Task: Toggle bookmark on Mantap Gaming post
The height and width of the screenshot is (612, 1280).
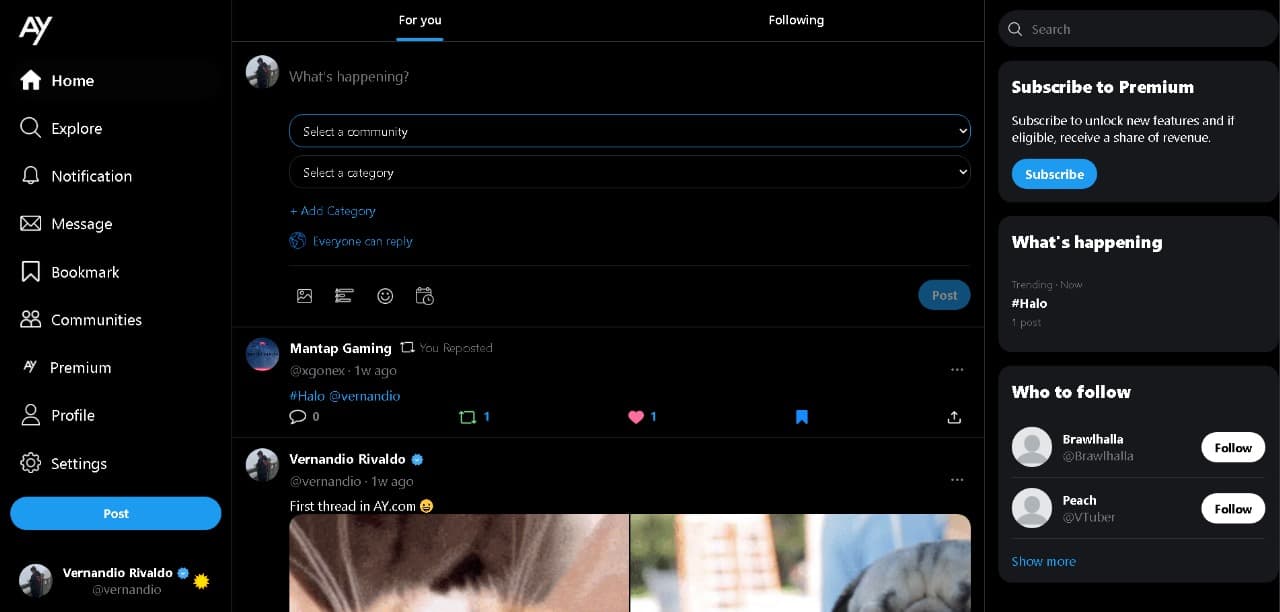Action: tap(802, 417)
